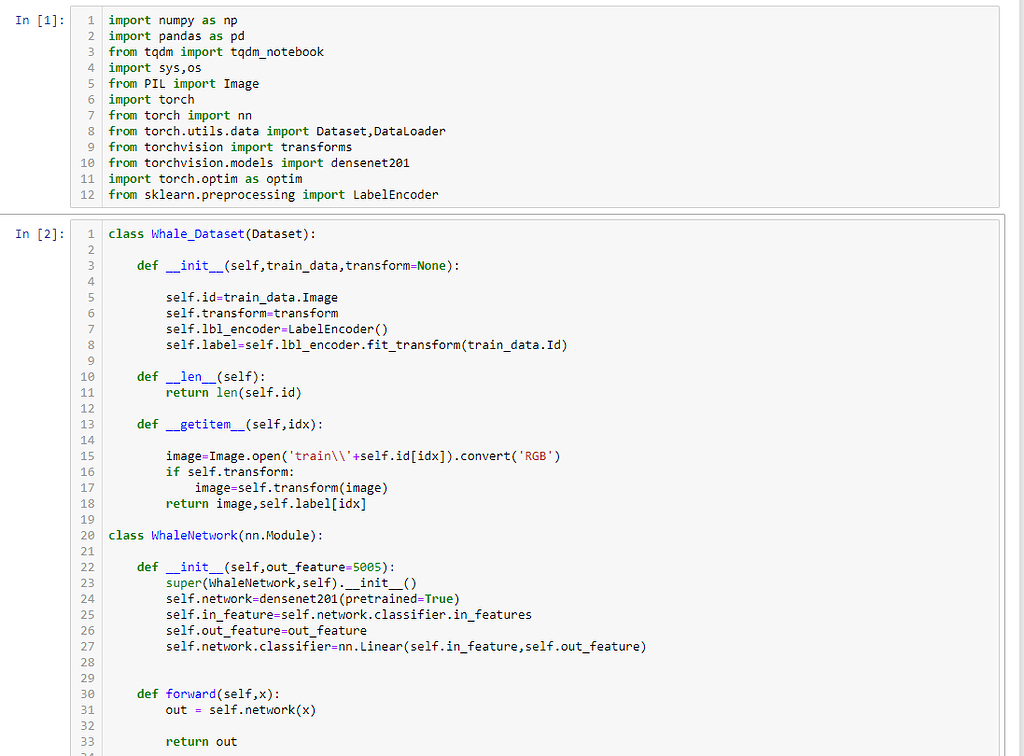Screen dimensions: 1024x756
Task: Click the "import Dataset,DataLoader" line
Action: pos(277,131)
